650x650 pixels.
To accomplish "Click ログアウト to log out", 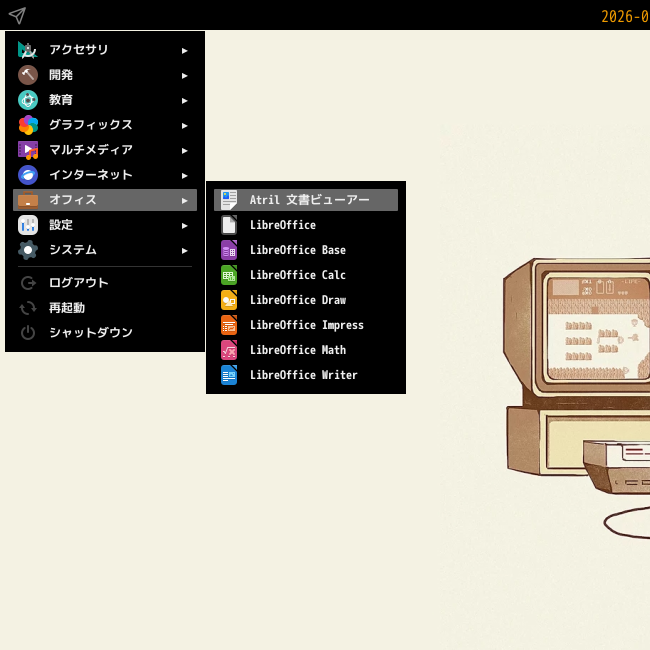I will click(x=105, y=283).
